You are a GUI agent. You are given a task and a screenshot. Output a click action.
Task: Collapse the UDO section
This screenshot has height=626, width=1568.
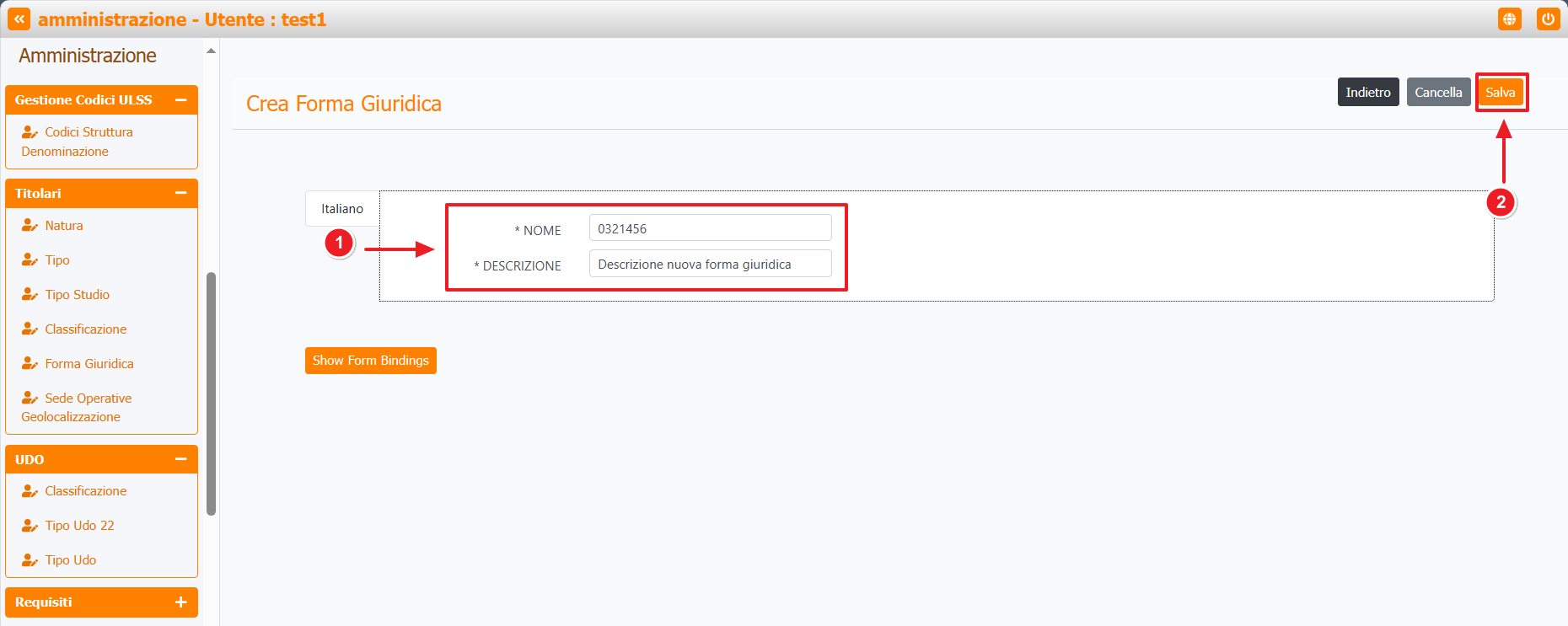click(x=180, y=459)
